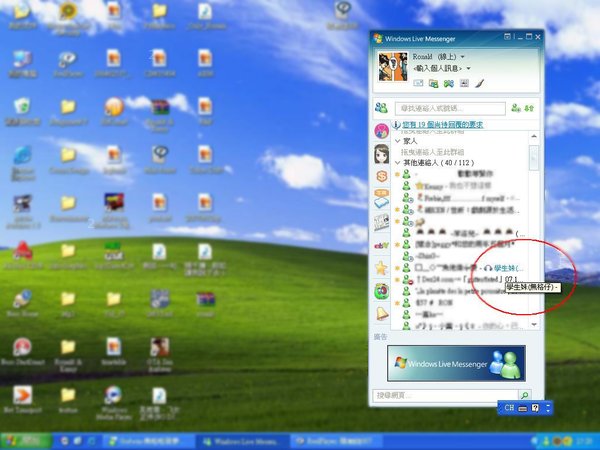Select the Internet Explorer desktop icon
Screen dimensions: 600x450
point(22,163)
